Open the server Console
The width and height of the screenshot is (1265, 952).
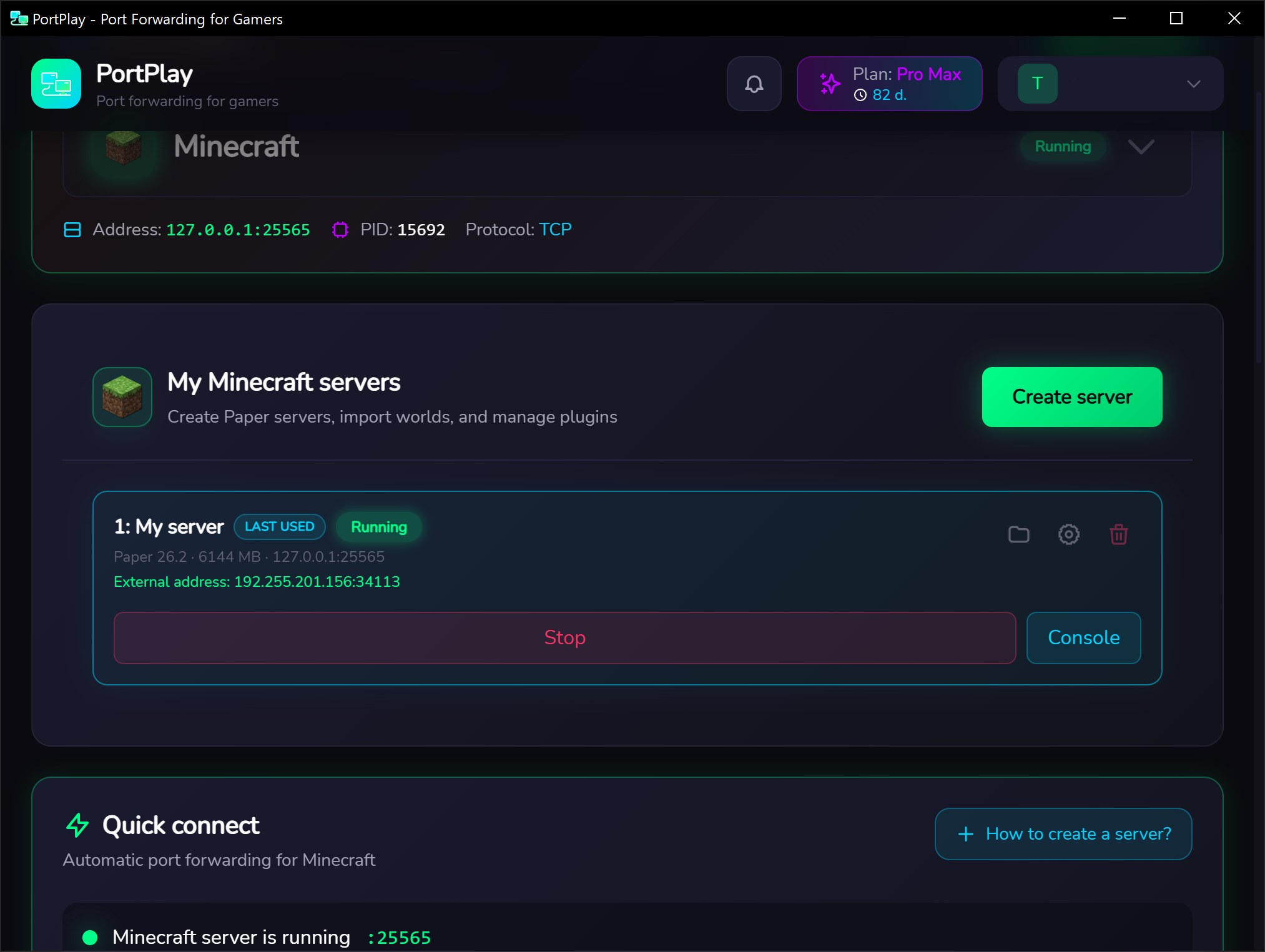[1083, 638]
